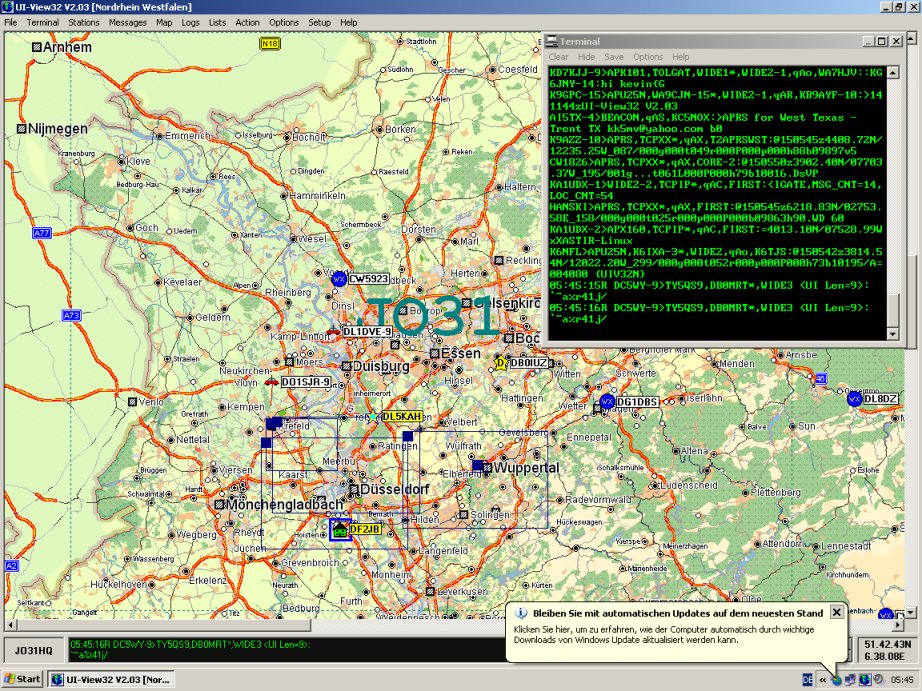Open the Lists menu
This screenshot has width=922, height=691.
click(x=217, y=22)
